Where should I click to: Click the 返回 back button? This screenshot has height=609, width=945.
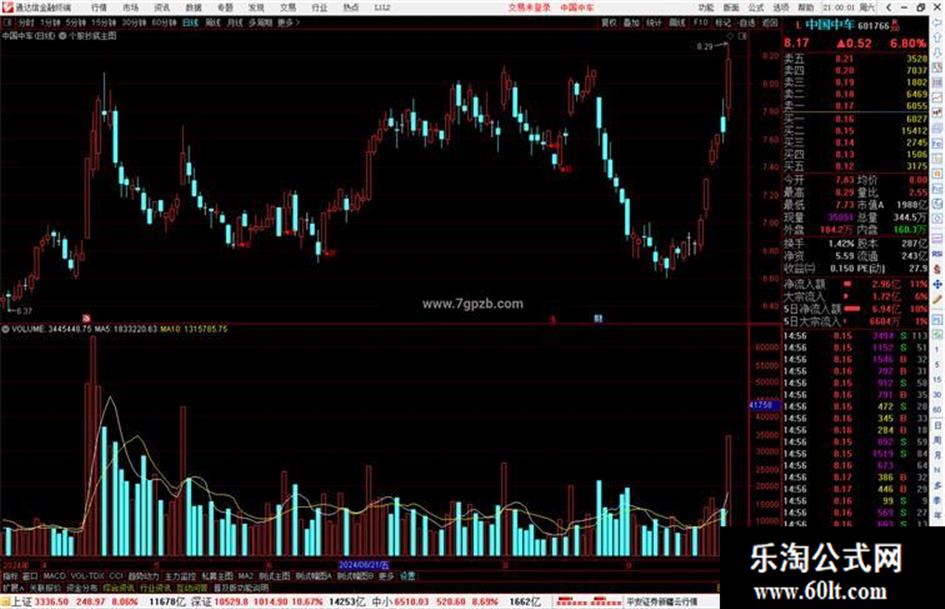pyautogui.click(x=770, y=22)
